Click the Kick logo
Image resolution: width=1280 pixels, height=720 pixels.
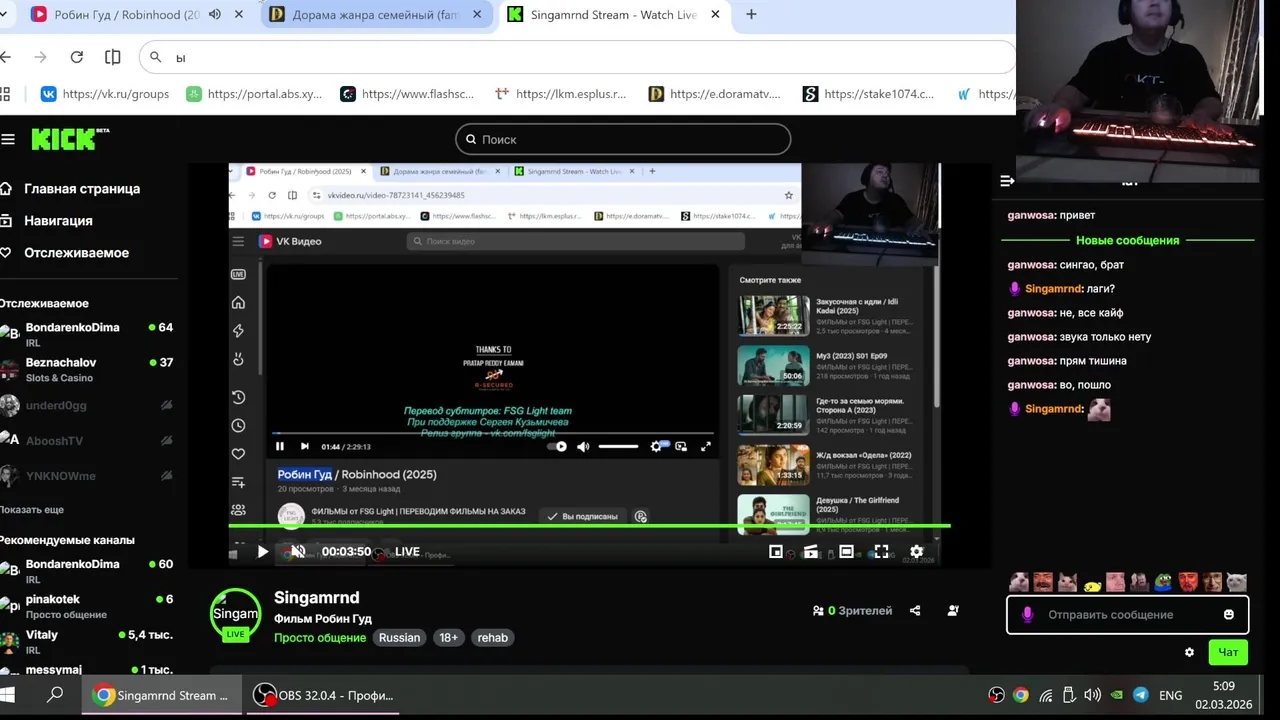(x=69, y=139)
